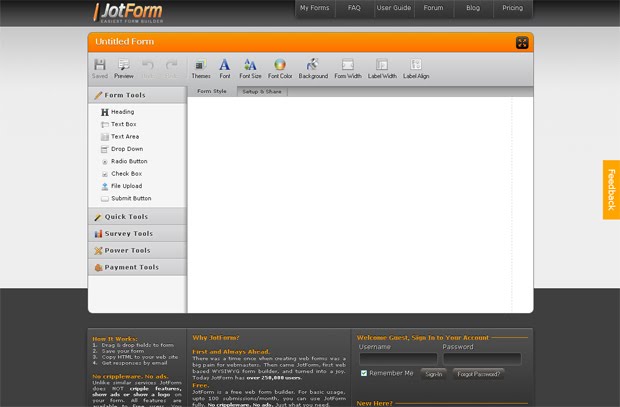
Task: Adjust Form Width tool
Action: tap(348, 68)
